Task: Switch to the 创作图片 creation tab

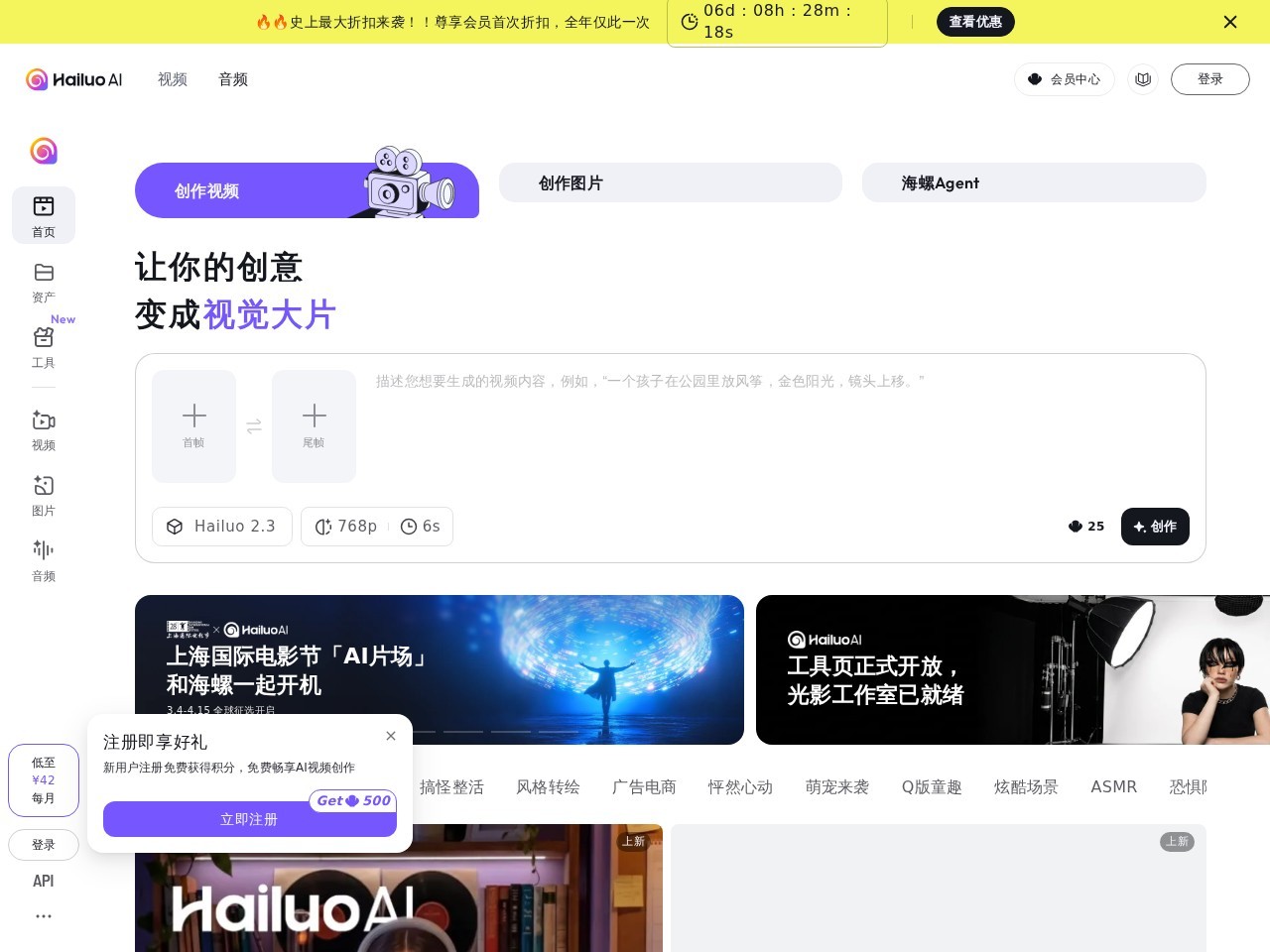Action: coord(670,182)
